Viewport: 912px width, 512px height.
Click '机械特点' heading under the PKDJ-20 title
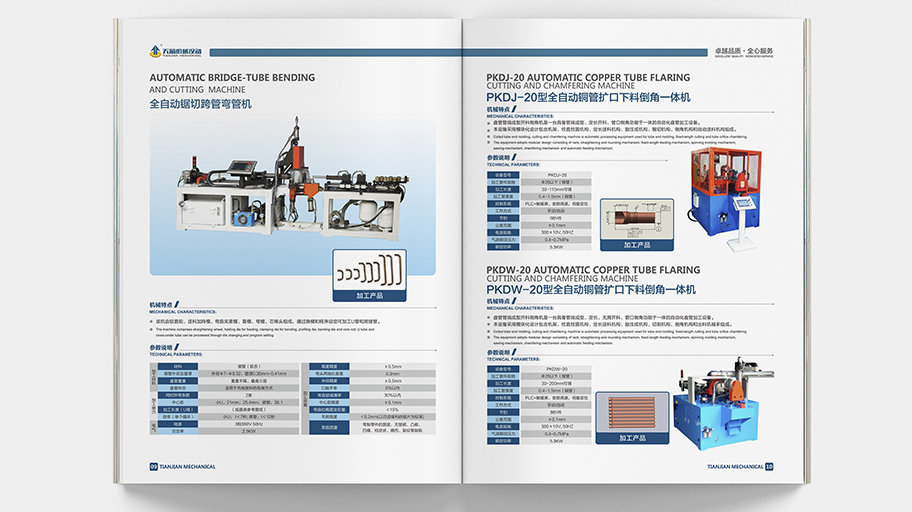click(498, 109)
